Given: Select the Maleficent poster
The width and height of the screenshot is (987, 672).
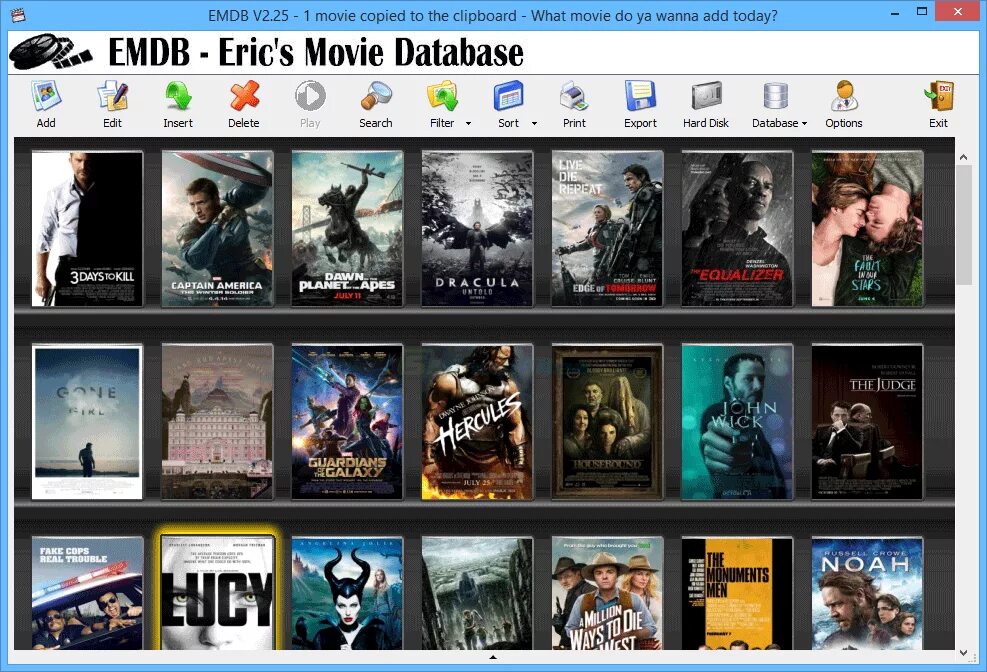Looking at the screenshot, I should point(347,593).
